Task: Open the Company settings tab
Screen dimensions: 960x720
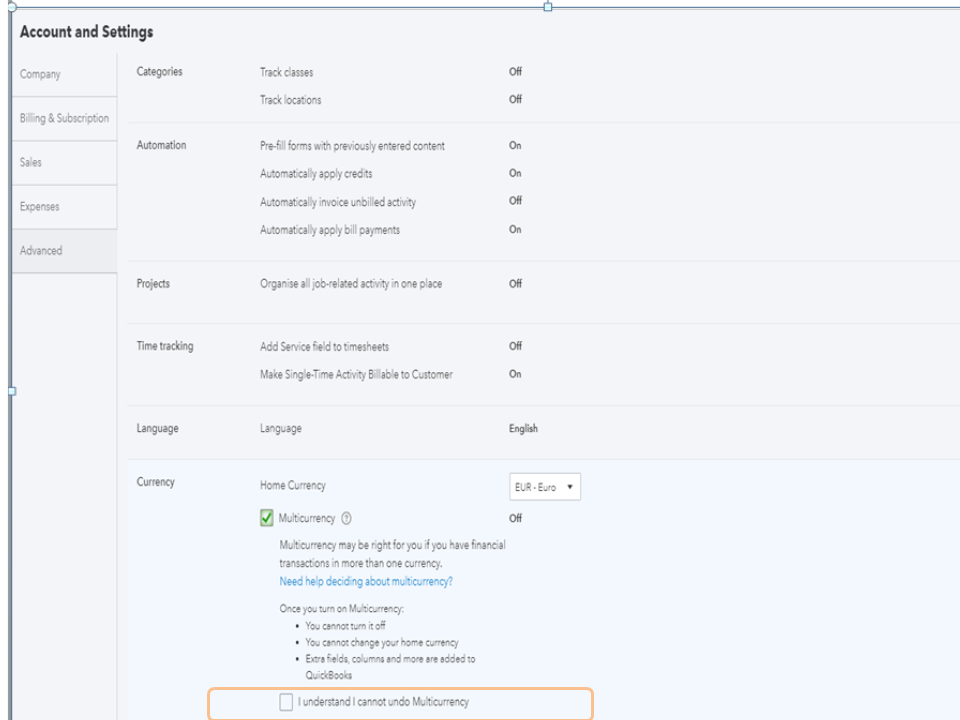Action: pos(40,74)
